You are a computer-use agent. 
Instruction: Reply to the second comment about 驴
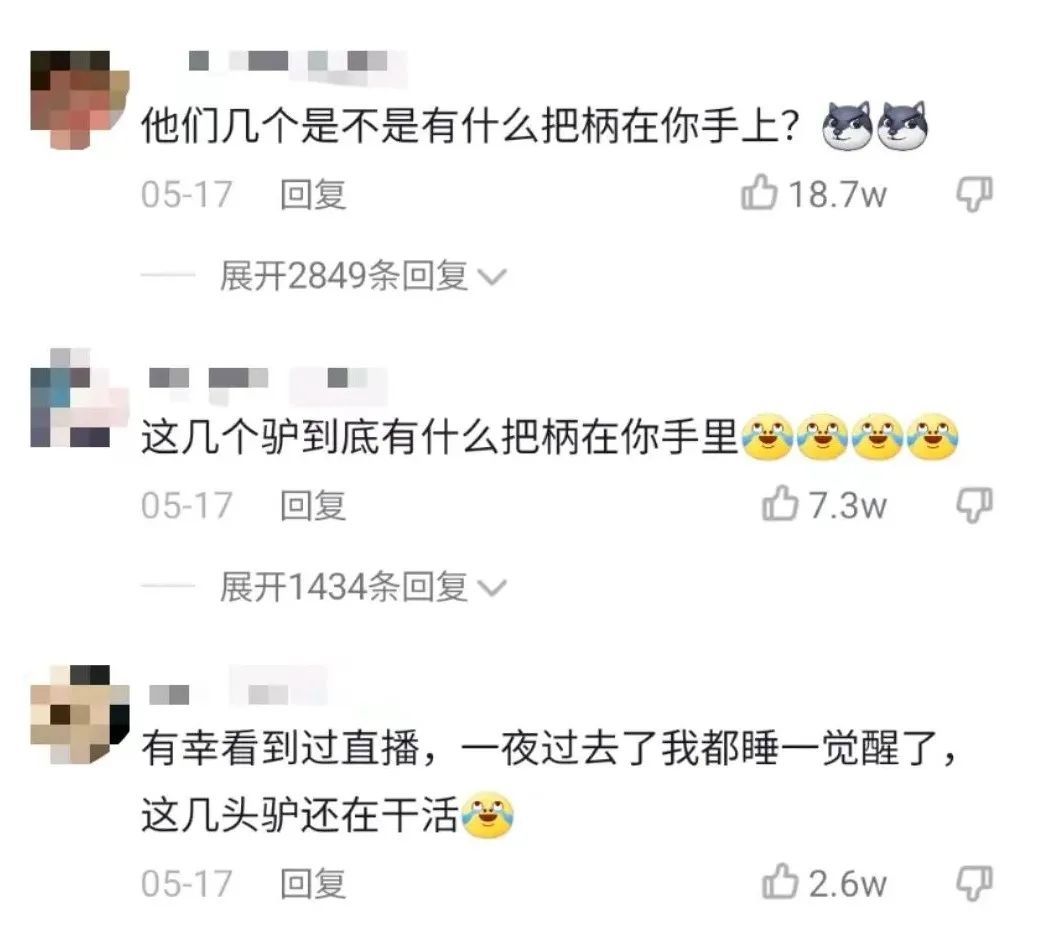click(313, 506)
